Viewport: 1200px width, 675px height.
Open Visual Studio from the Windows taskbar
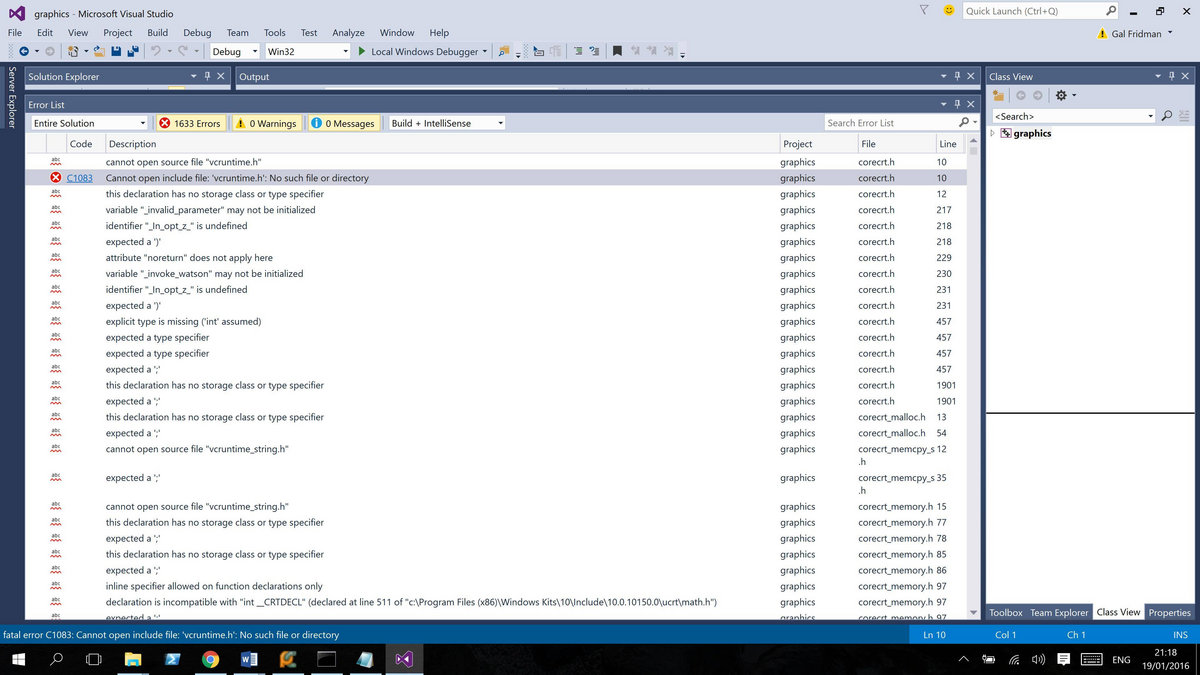point(403,659)
